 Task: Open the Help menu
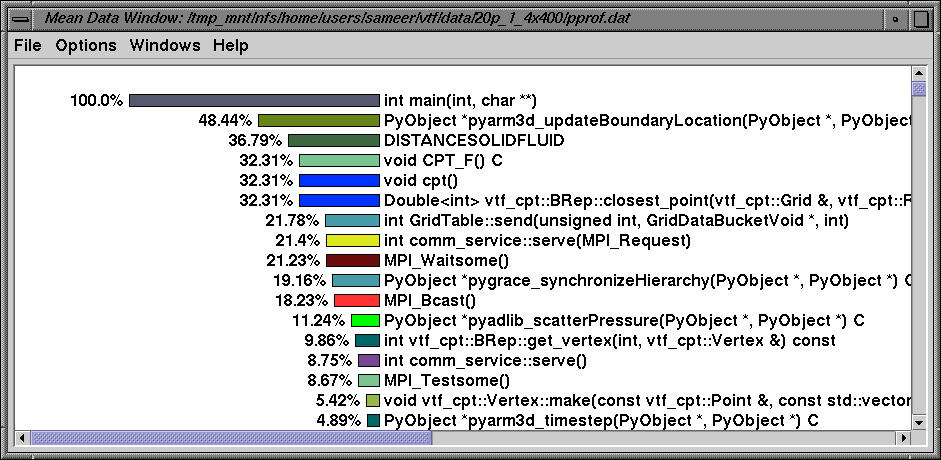(231, 46)
